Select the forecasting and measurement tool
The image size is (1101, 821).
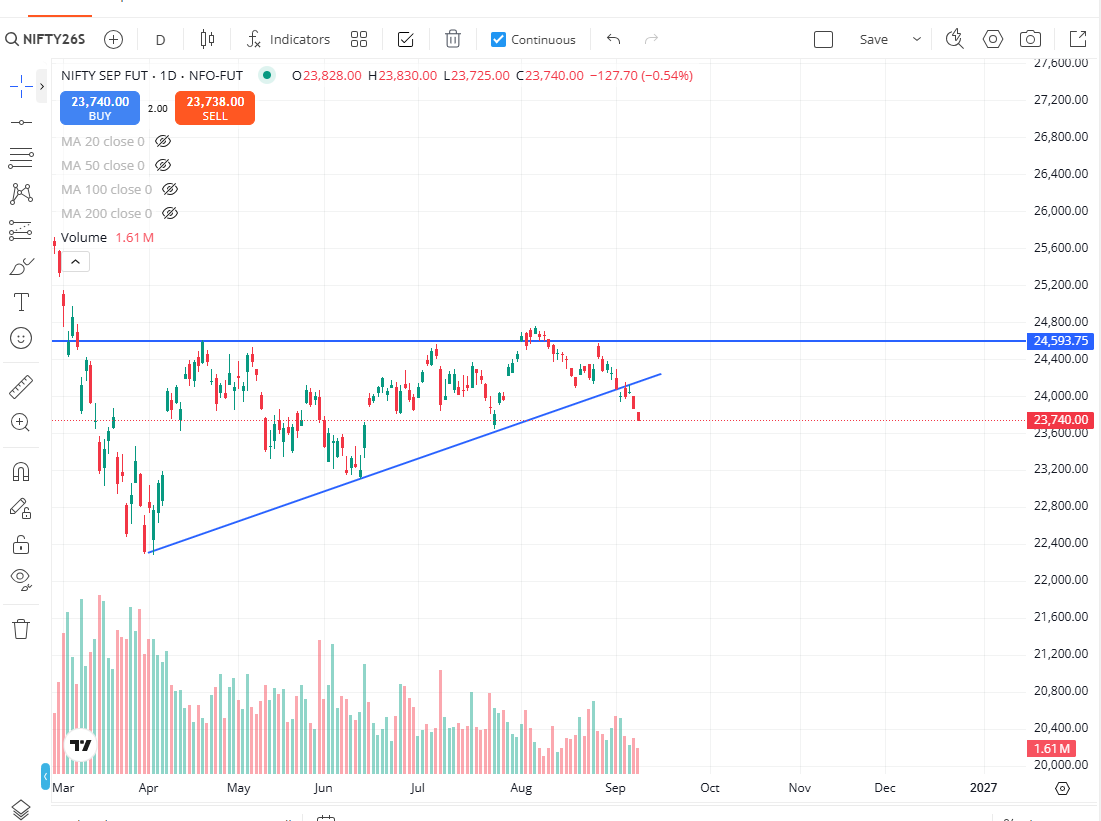pos(21,230)
